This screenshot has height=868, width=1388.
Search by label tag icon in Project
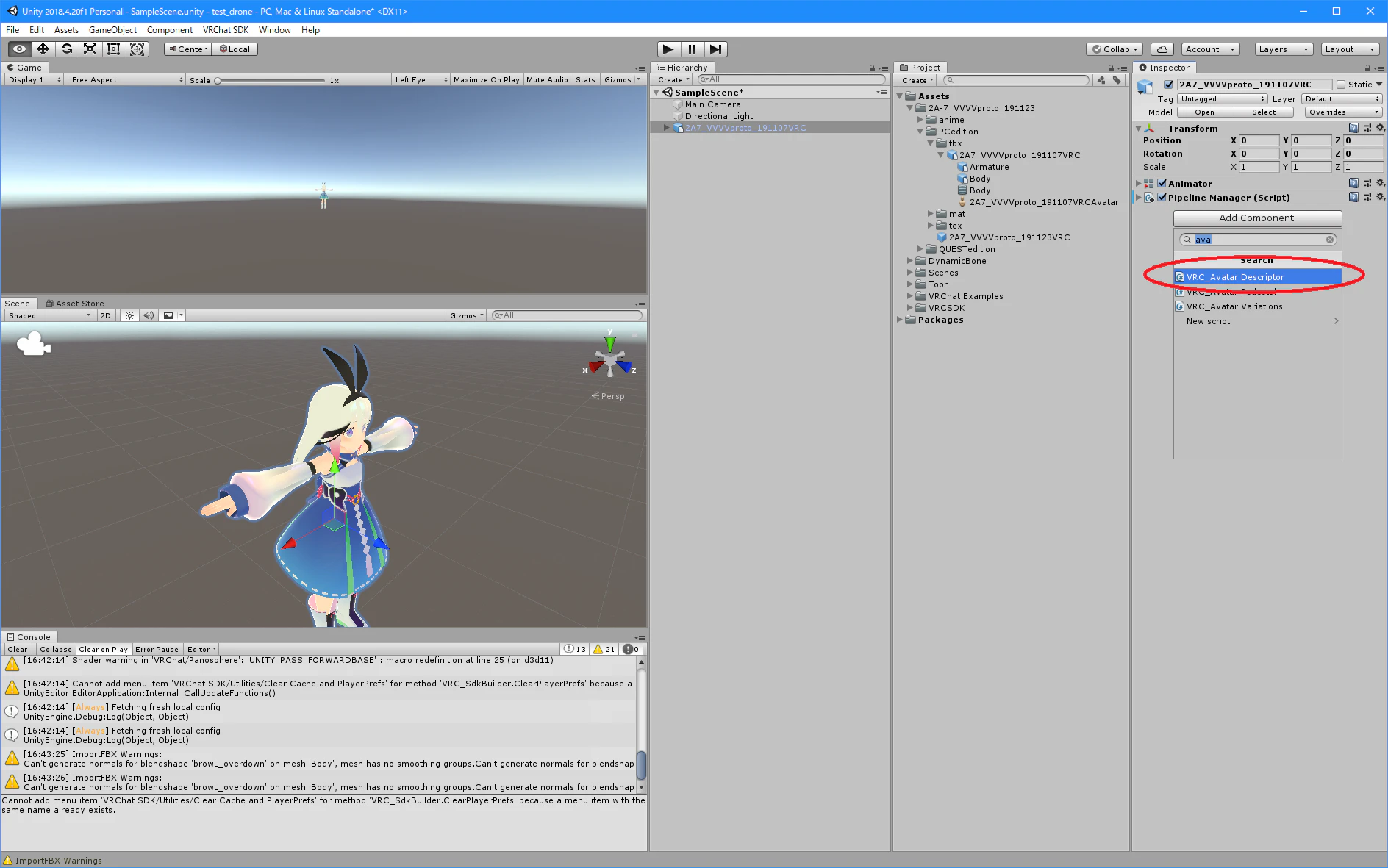tap(1117, 80)
